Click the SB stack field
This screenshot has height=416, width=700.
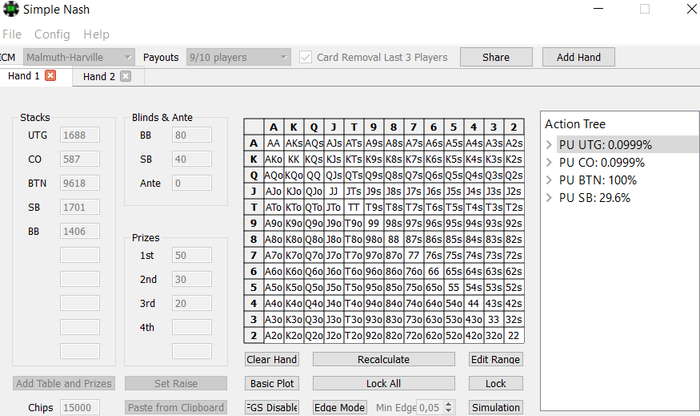80,207
